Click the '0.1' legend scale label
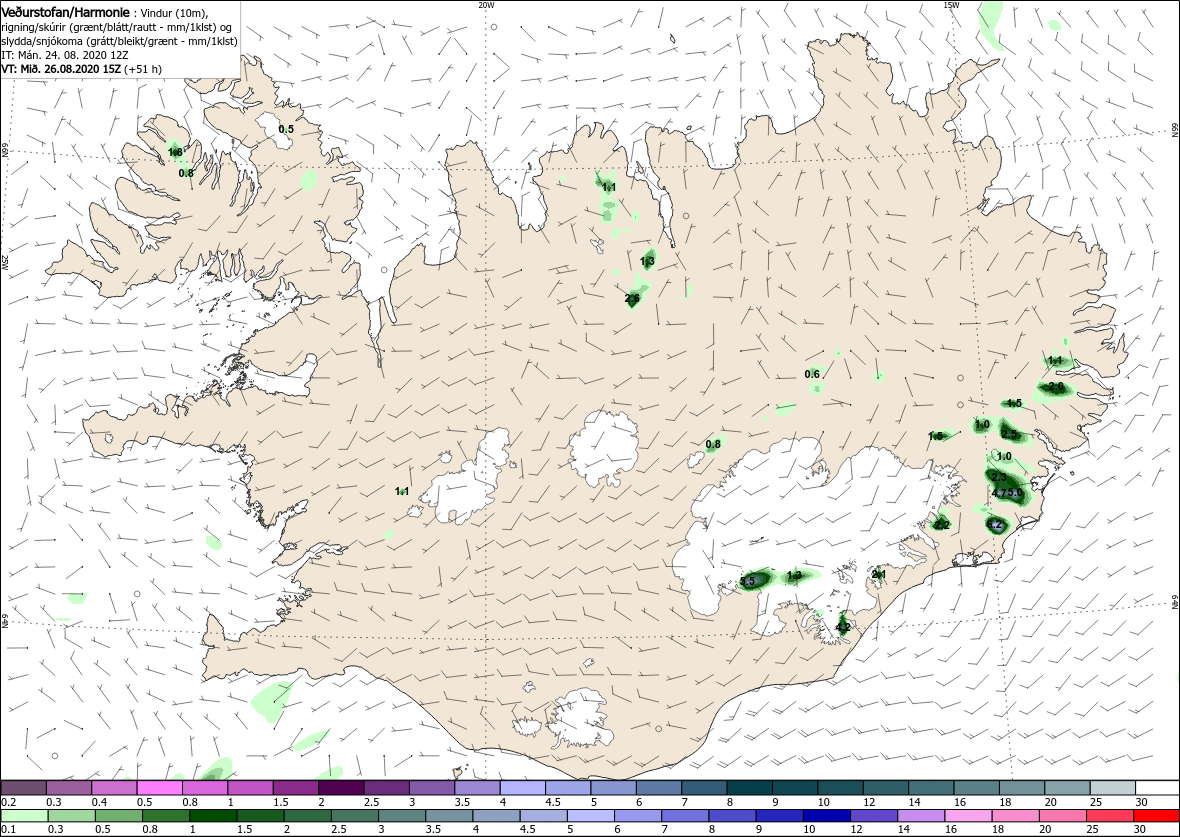 coord(9,829)
